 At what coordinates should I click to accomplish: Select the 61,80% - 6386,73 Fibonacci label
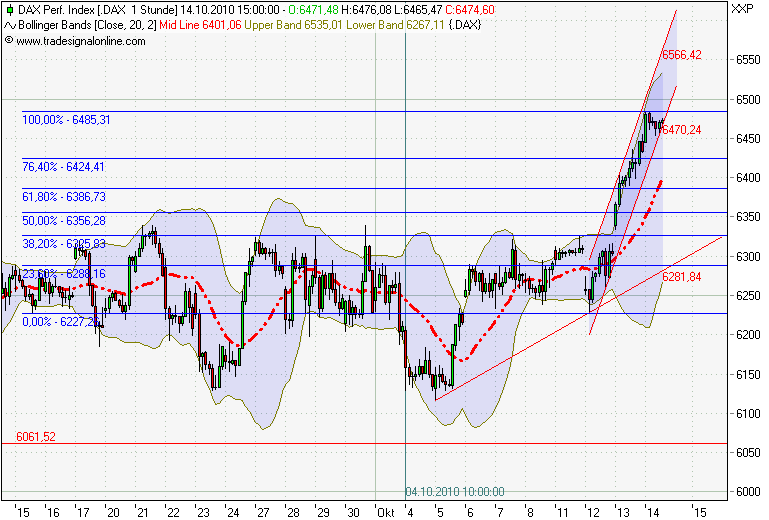pyautogui.click(x=64, y=197)
